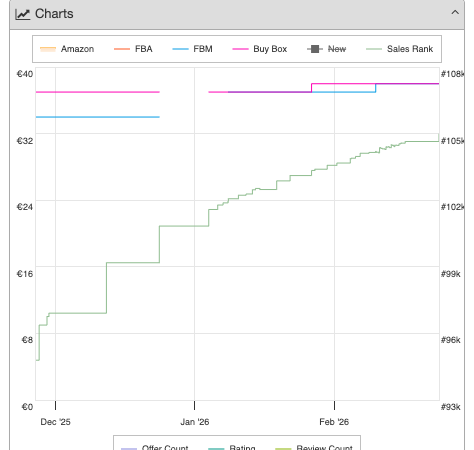Toggle Sales Rank series in legend

400,49
